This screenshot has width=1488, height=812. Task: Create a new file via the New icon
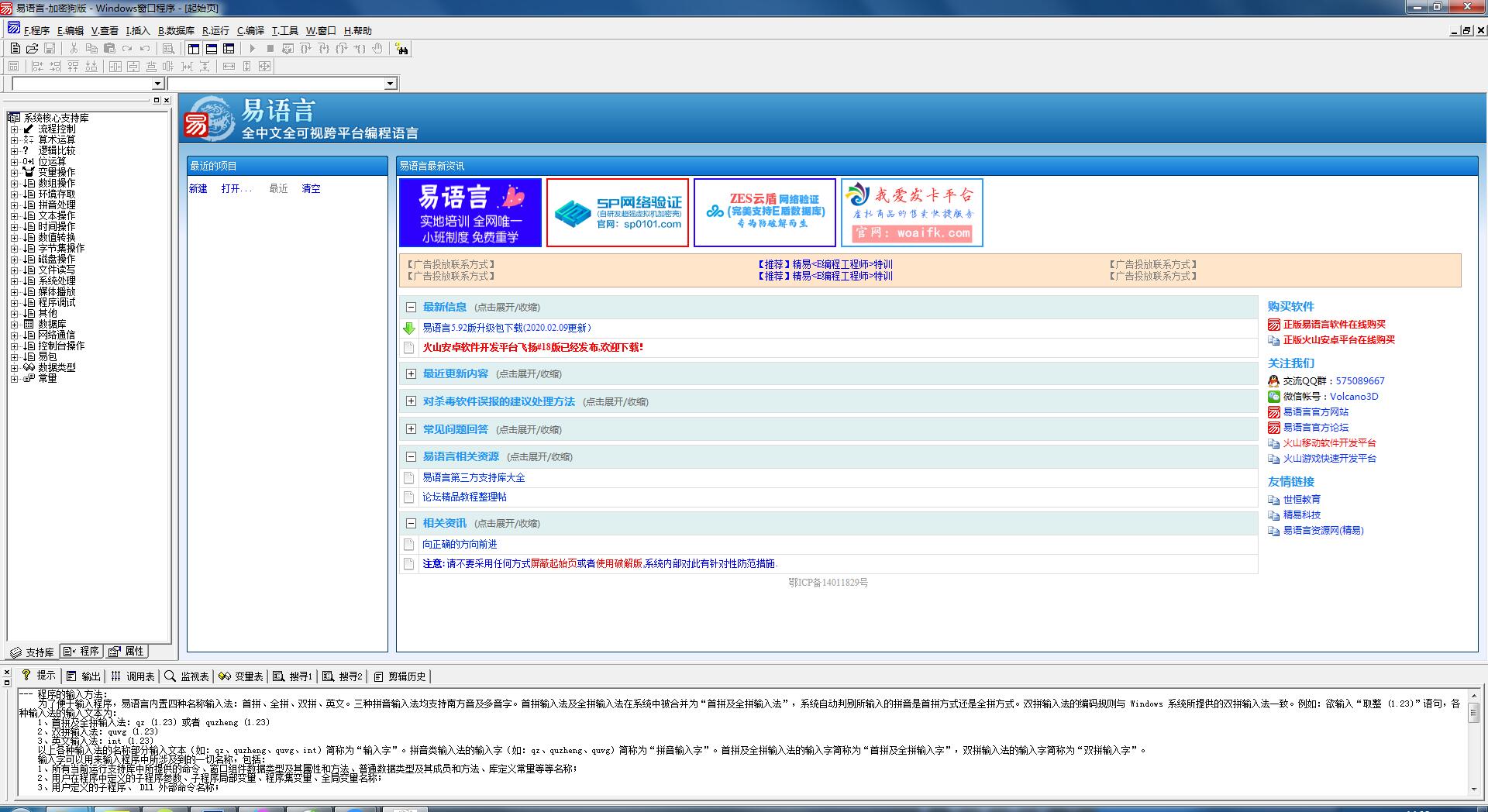15,48
